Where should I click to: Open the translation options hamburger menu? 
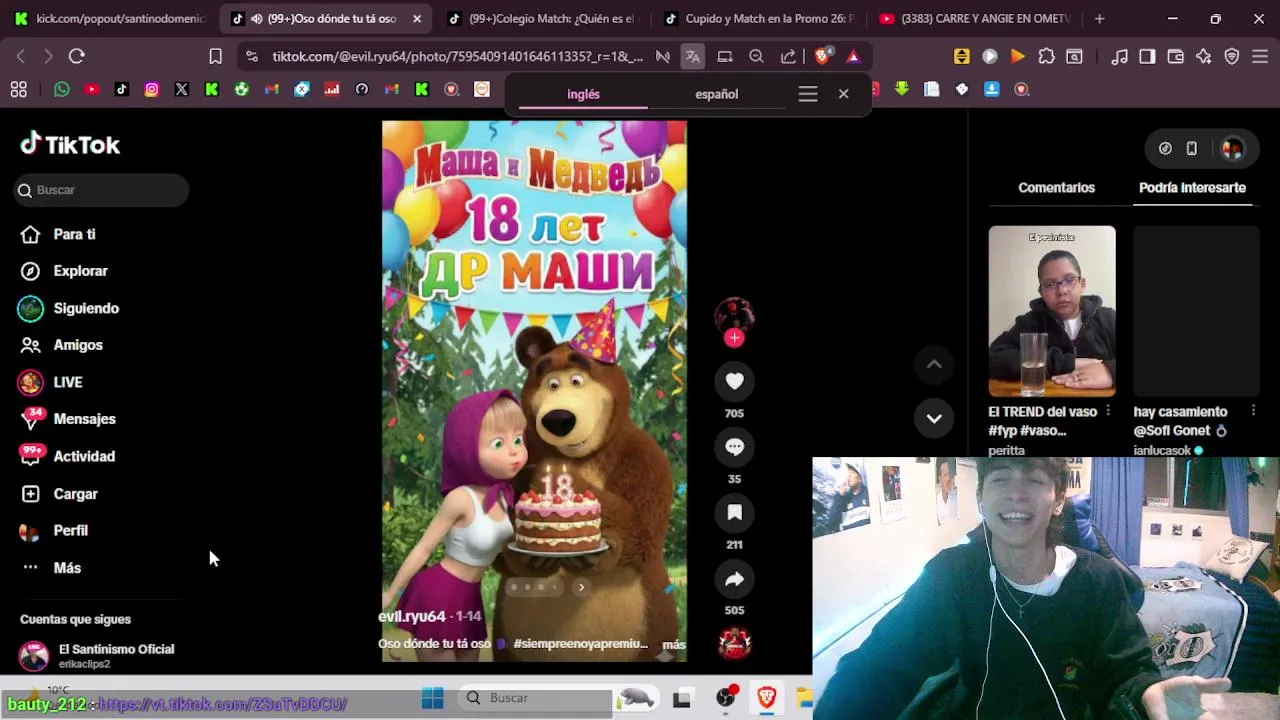pos(808,94)
